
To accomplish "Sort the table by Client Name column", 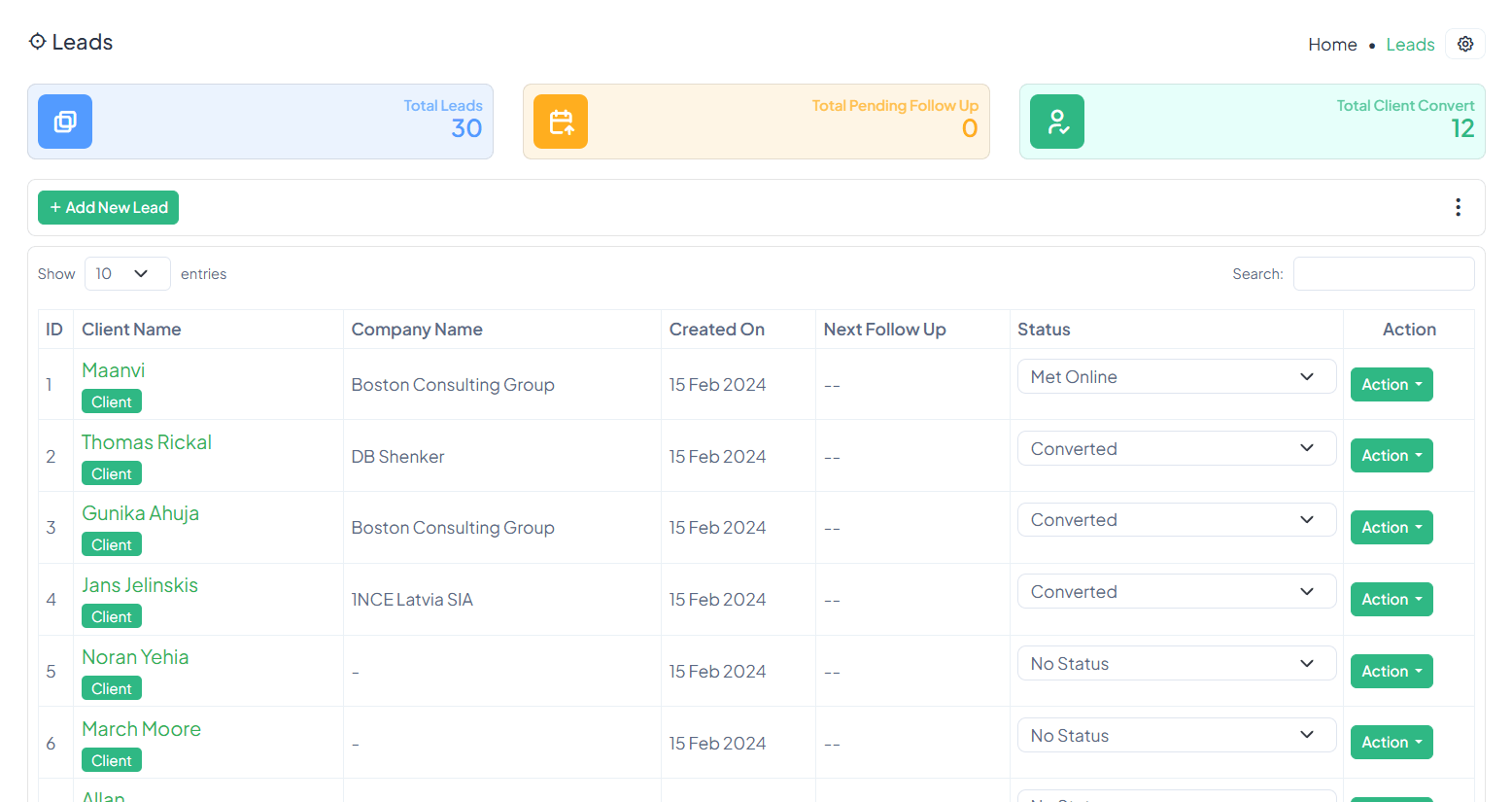I will coord(131,330).
